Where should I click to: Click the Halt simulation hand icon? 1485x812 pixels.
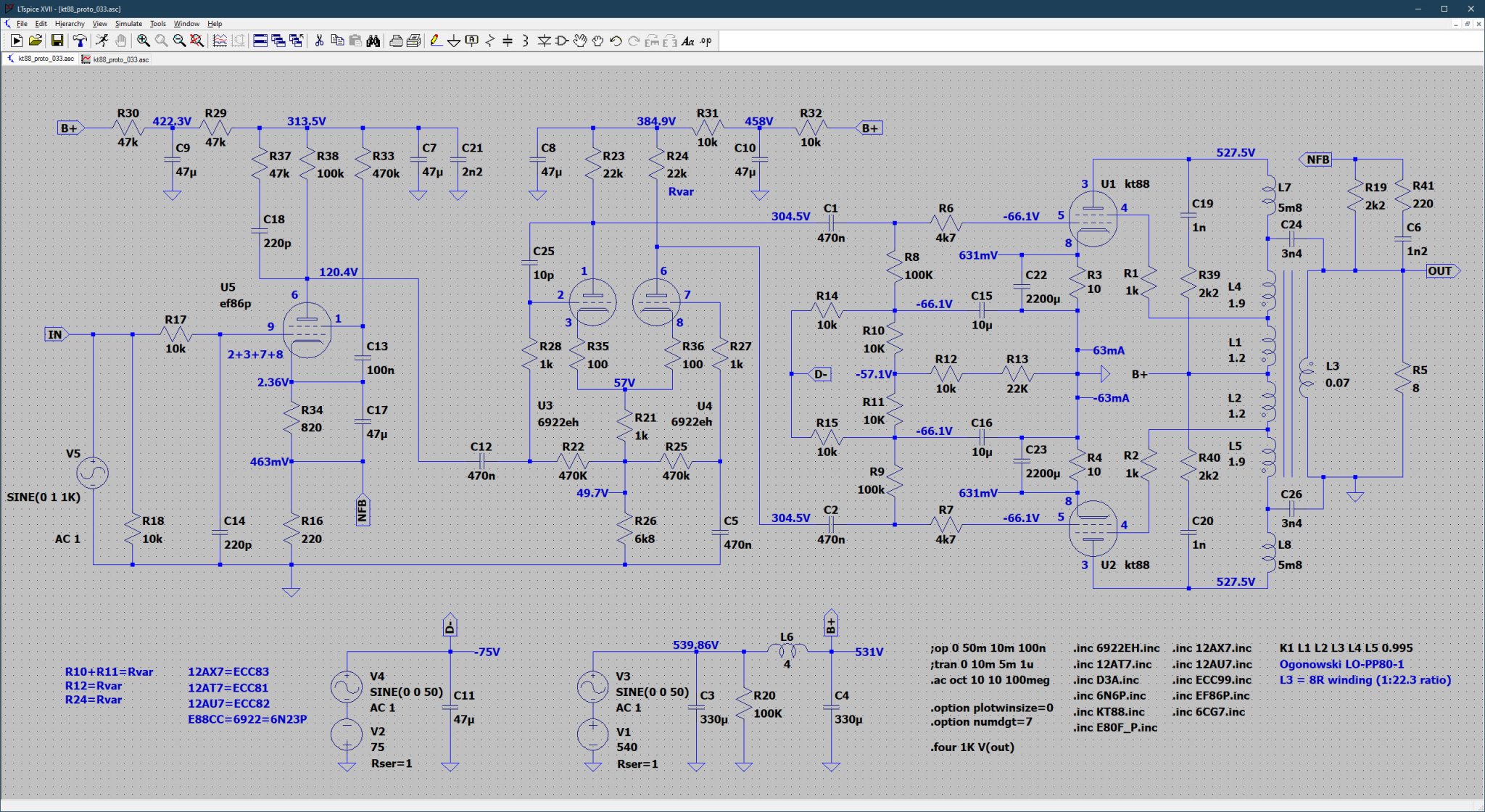coord(120,41)
